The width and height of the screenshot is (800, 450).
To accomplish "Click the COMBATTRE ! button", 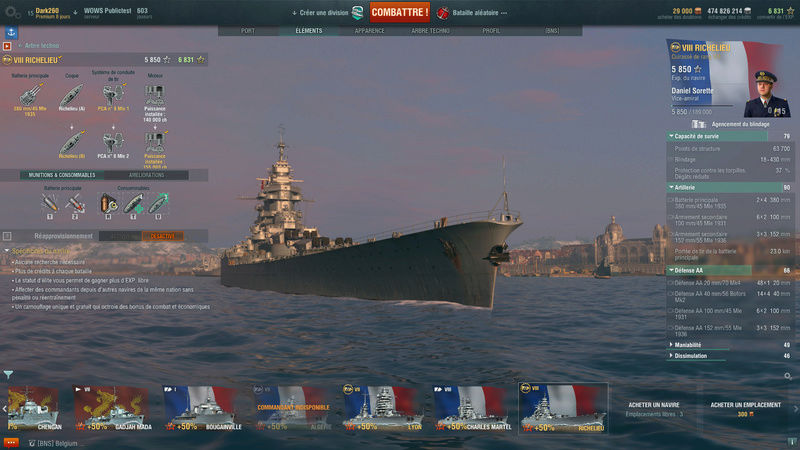I will (399, 12).
